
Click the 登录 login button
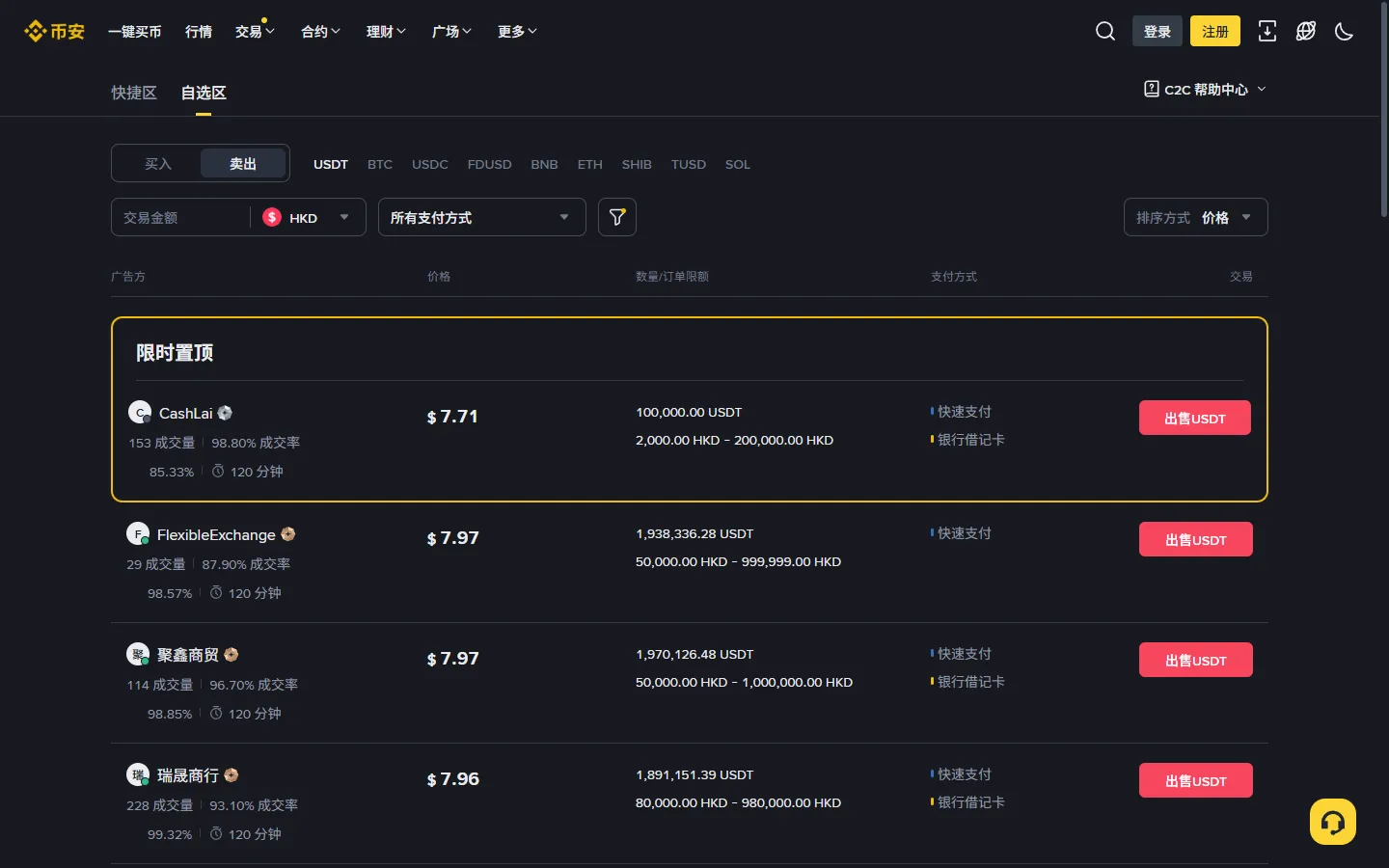(1157, 32)
